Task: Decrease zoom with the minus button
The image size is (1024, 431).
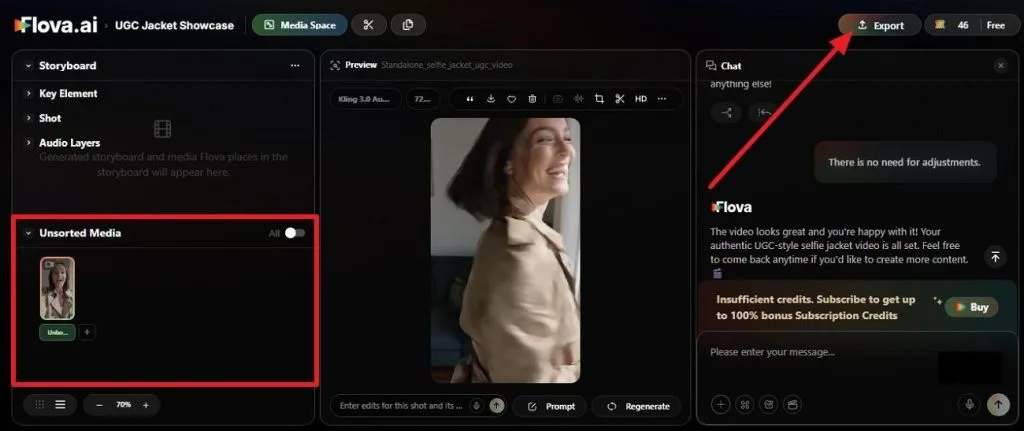Action: pyautogui.click(x=99, y=405)
